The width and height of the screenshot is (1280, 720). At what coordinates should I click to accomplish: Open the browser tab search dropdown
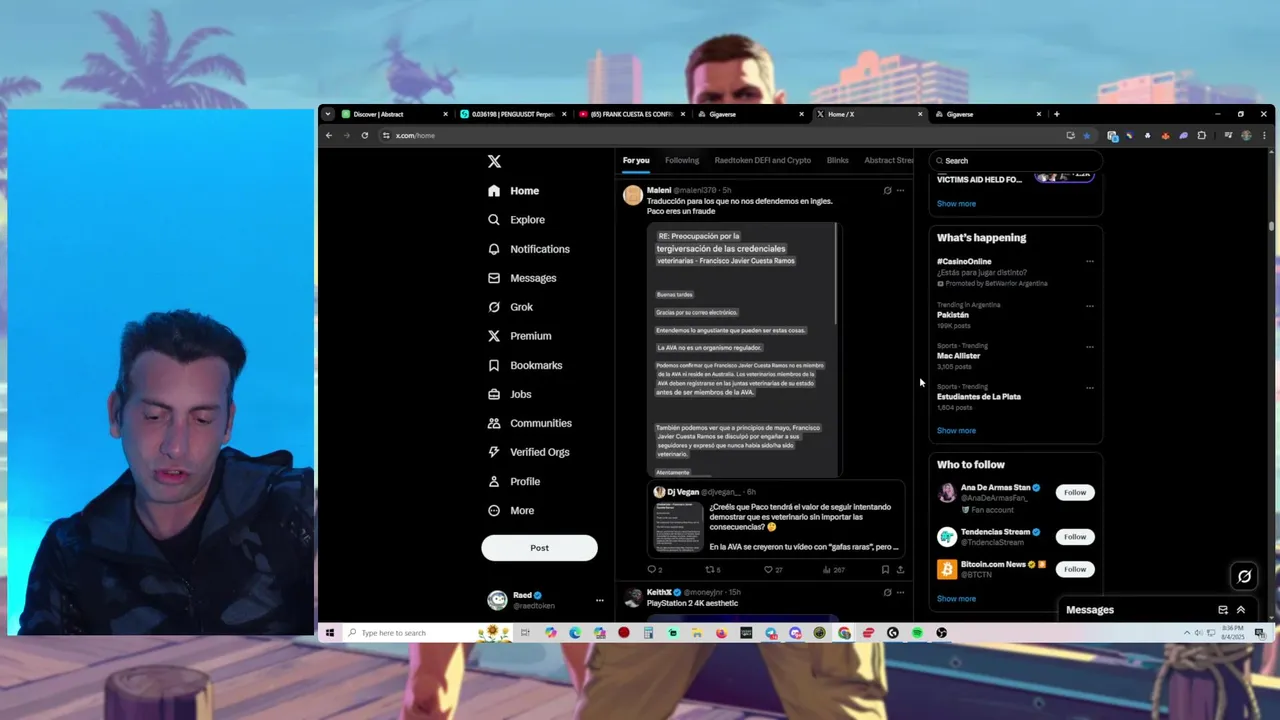tap(327, 114)
